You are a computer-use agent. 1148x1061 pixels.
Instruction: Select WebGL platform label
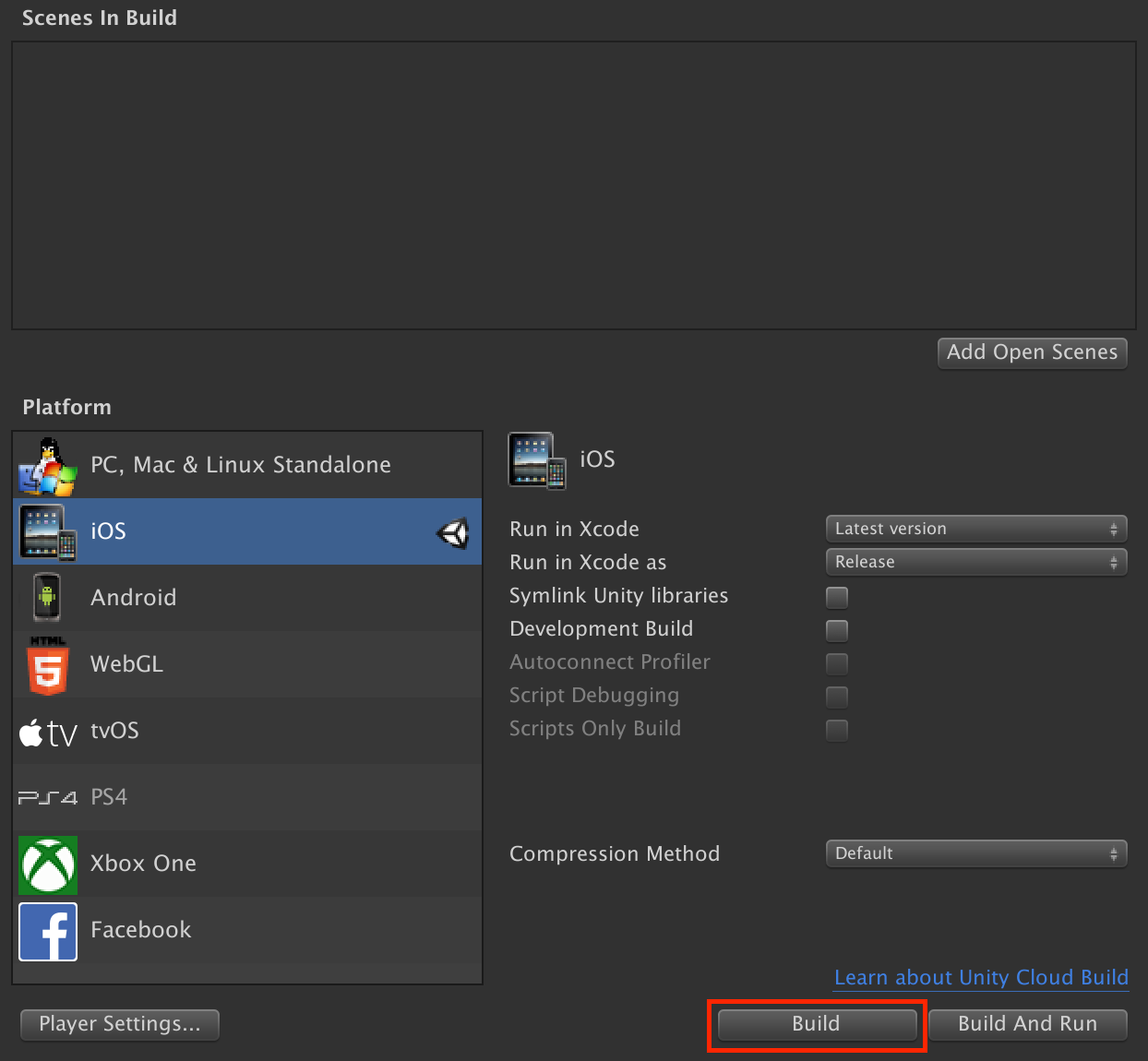pos(126,664)
